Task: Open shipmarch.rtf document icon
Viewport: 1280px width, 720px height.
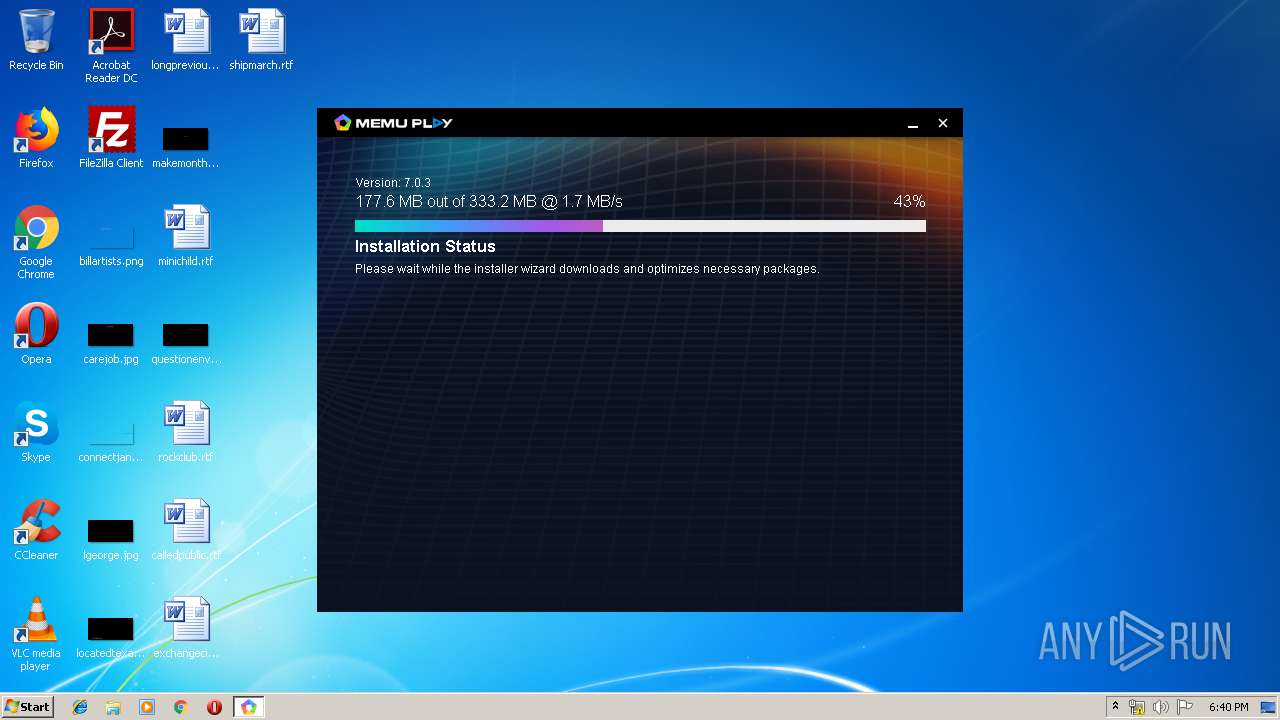Action: point(261,40)
